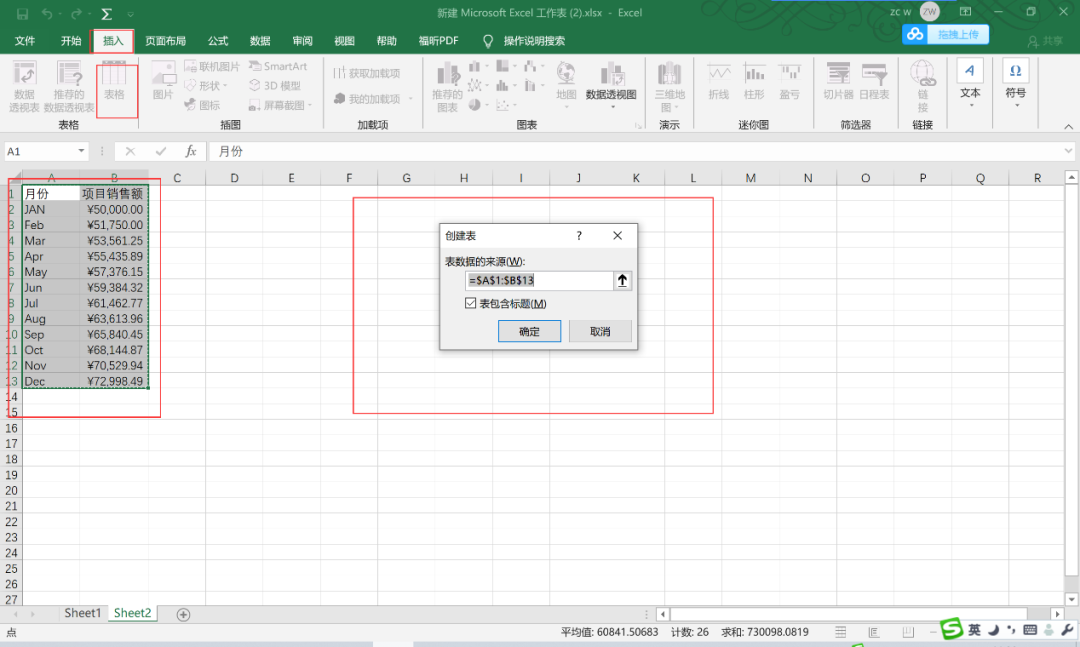This screenshot has height=647, width=1080.
Task: Click the 确定 button in the dialog
Action: [x=529, y=331]
